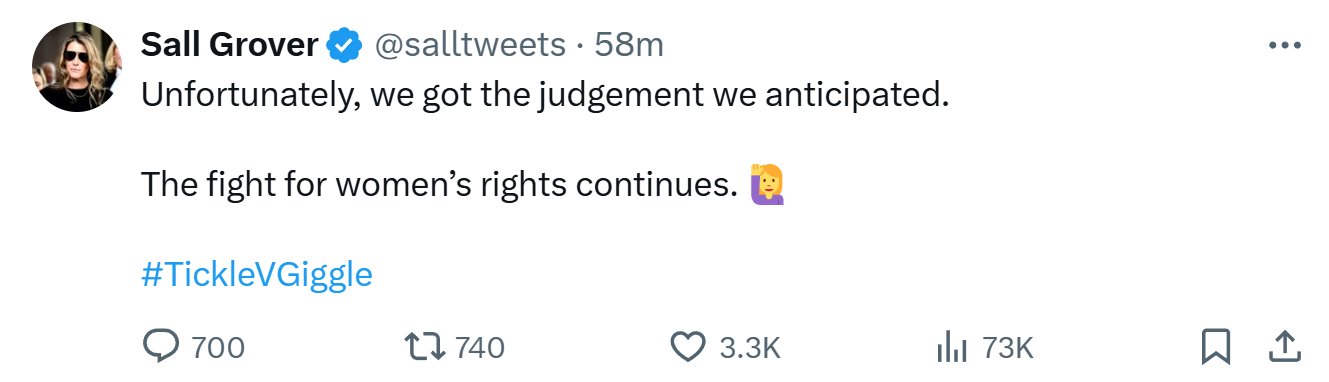Click the 'The fight for women's rights continues' line
The width and height of the screenshot is (1329, 382).
coord(439,185)
